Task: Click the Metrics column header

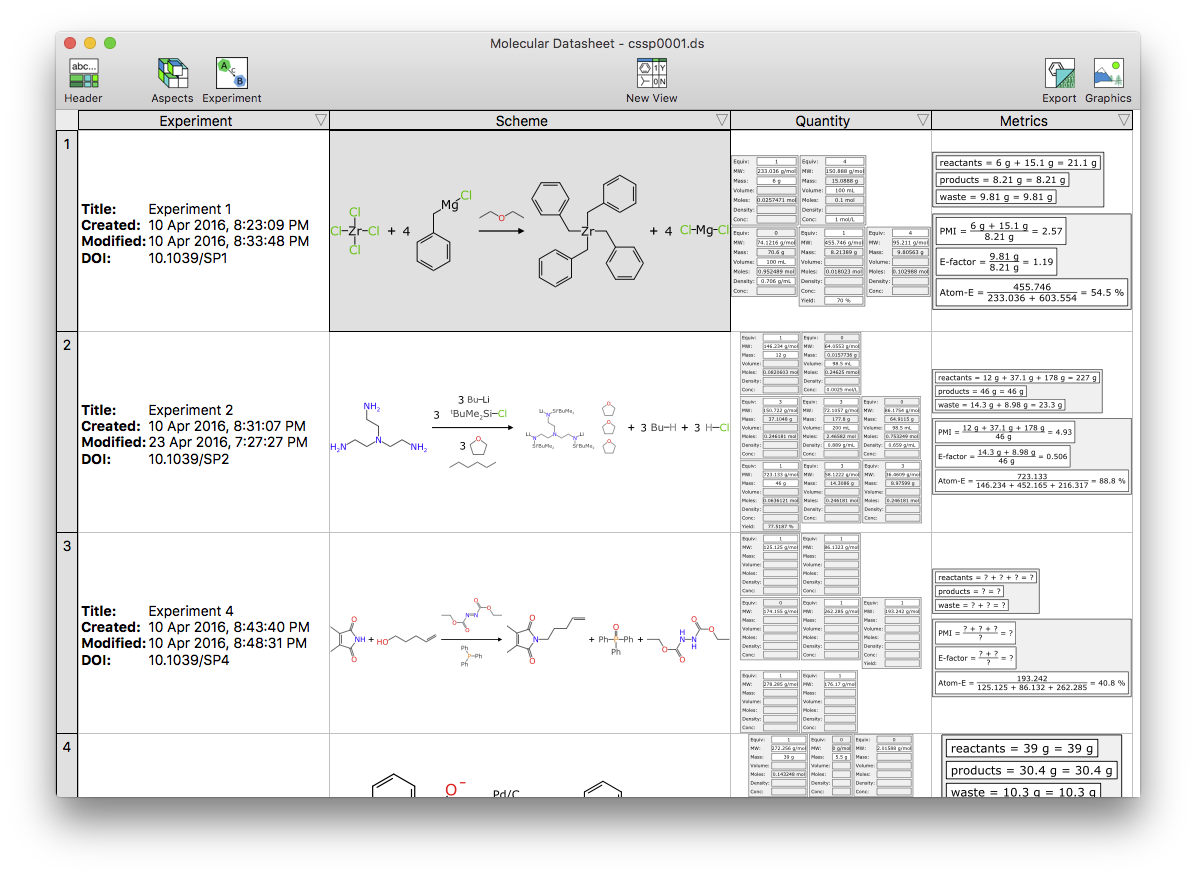Action: click(1024, 119)
